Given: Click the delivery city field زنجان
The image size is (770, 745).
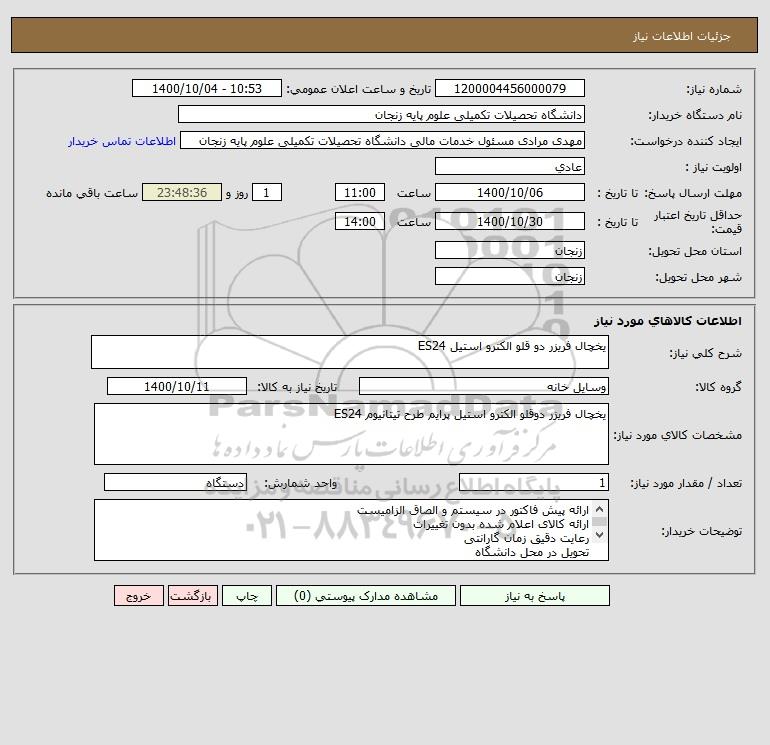Looking at the screenshot, I should tap(510, 276).
